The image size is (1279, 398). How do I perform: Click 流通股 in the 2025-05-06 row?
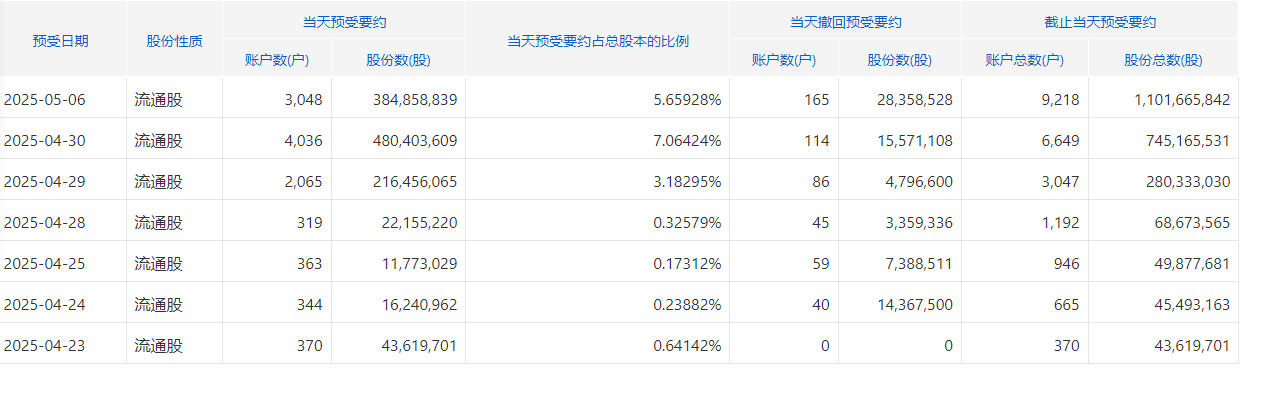point(159,99)
